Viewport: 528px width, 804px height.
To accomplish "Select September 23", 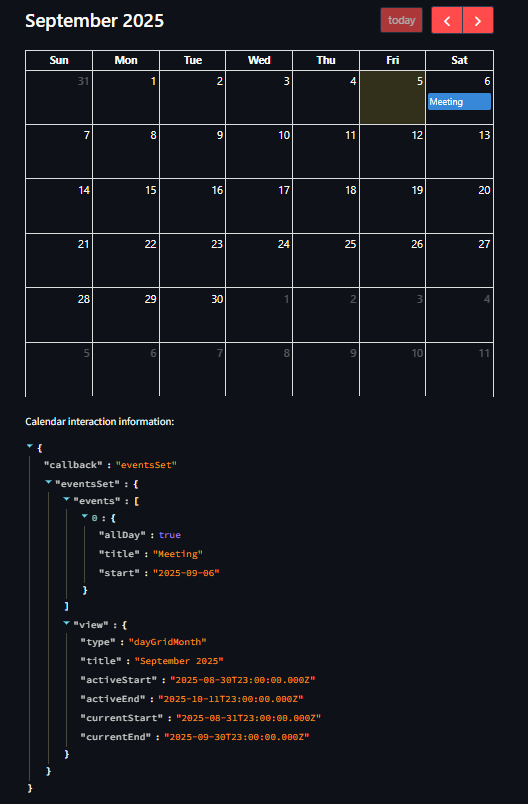I will tap(193, 260).
